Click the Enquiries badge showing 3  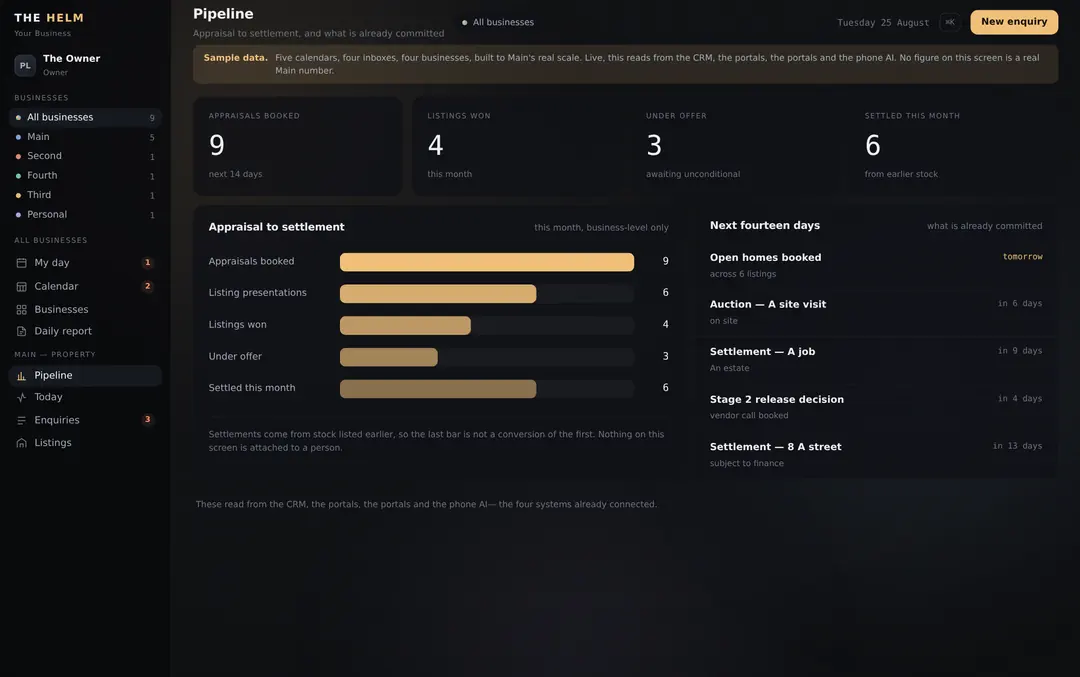click(x=147, y=419)
